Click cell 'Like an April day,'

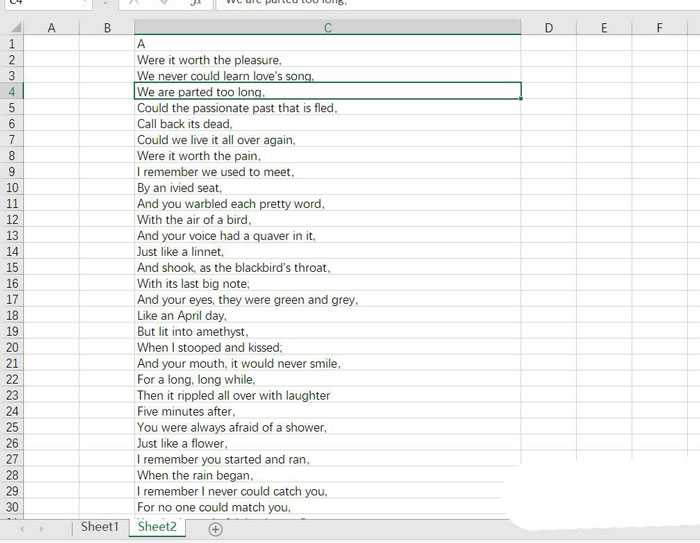point(328,315)
